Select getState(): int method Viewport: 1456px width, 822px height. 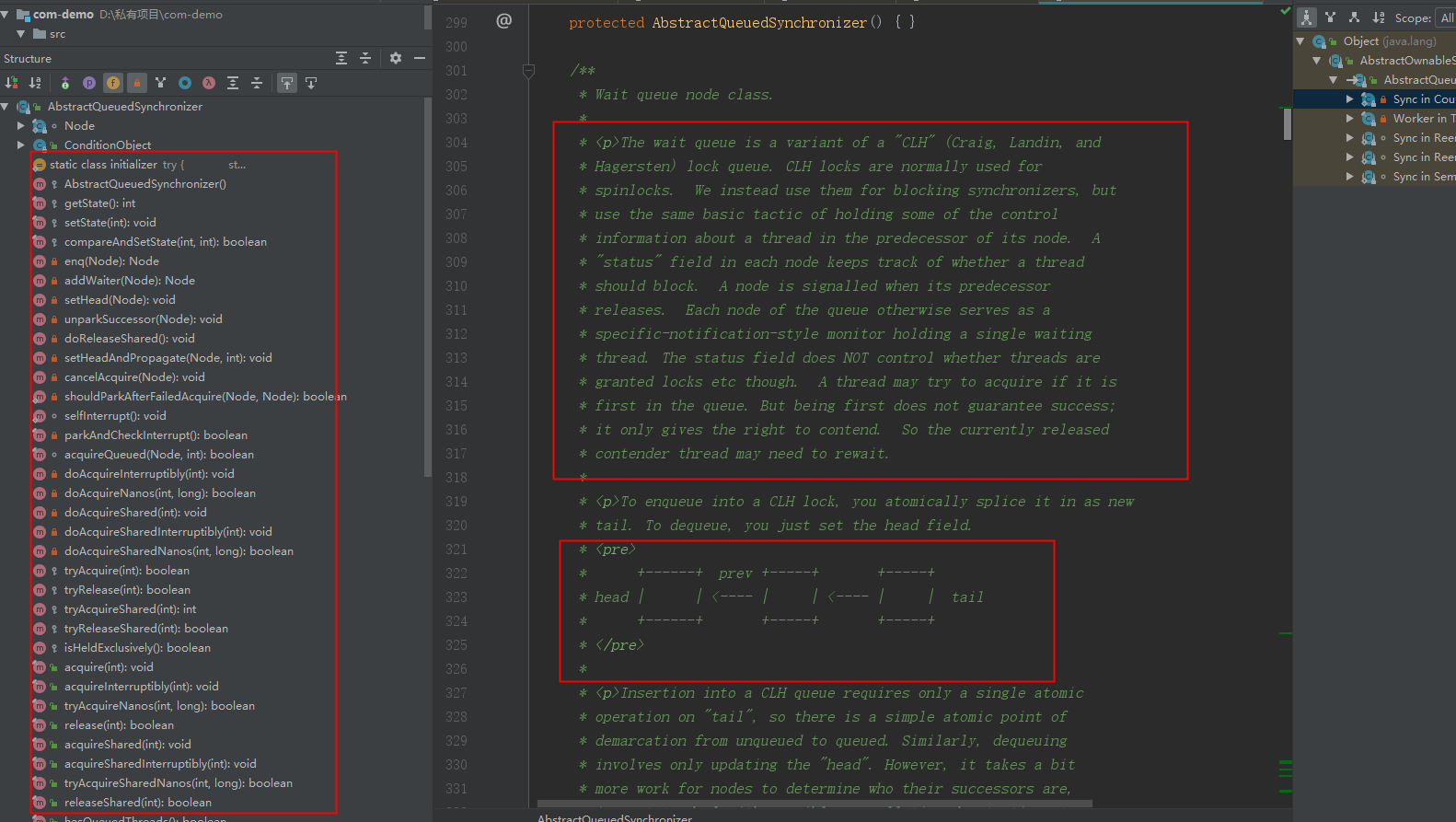[x=99, y=203]
